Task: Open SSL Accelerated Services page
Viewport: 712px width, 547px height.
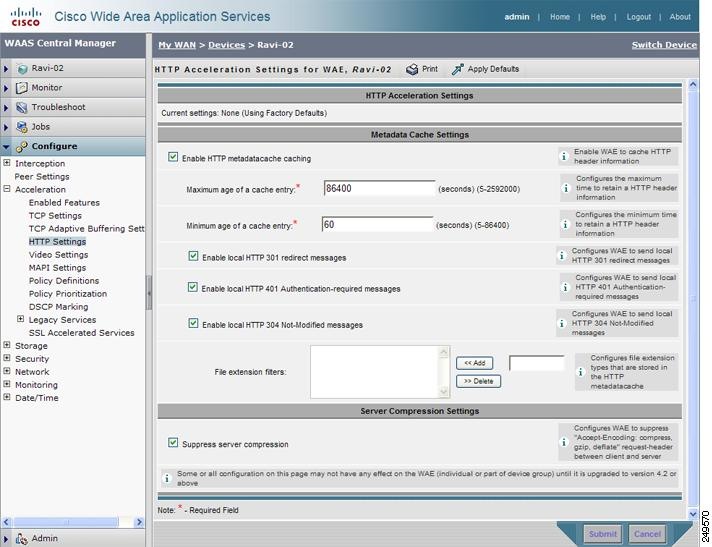Action: [x=82, y=333]
